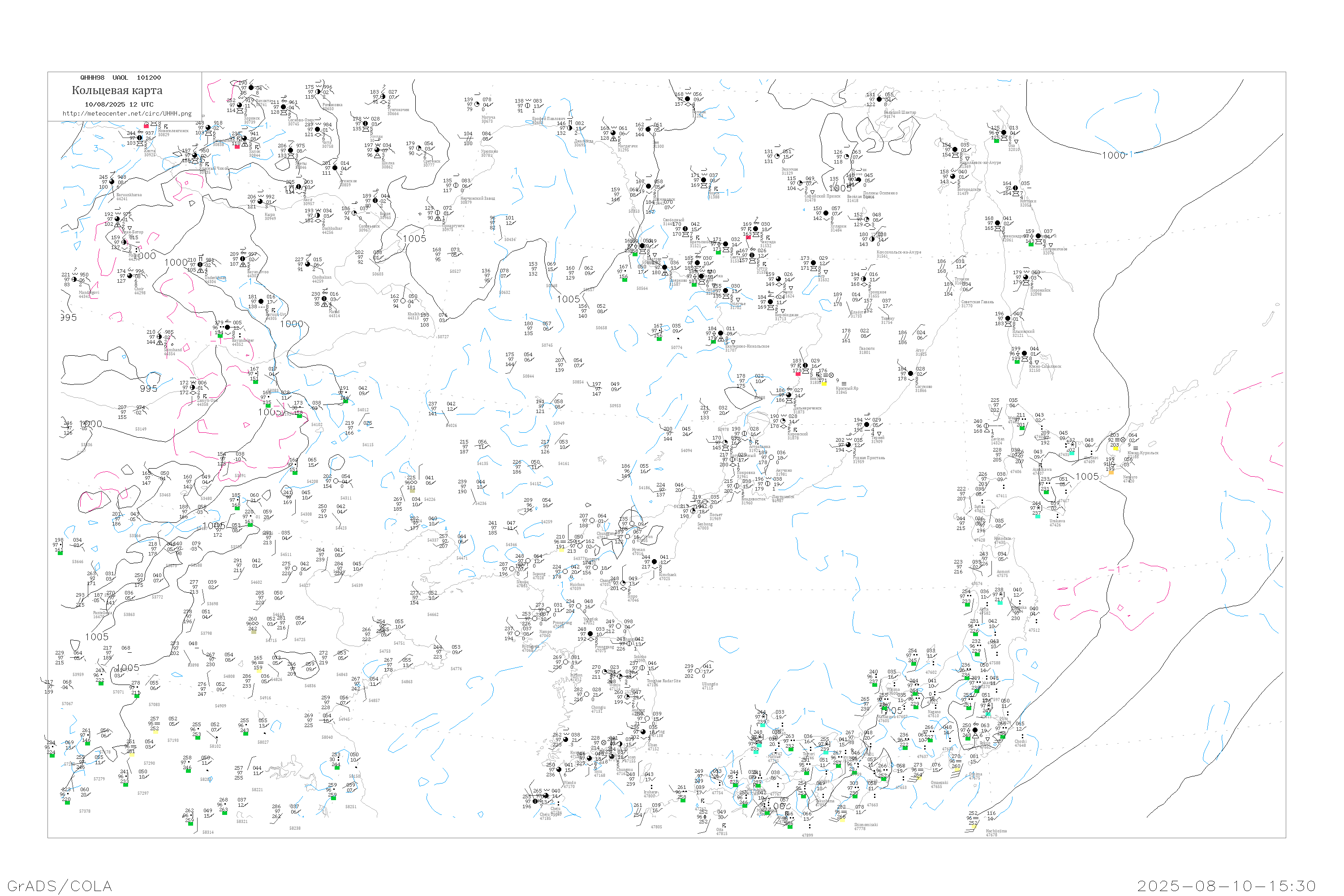Click sky-cover circle at Екатерино-Никольское station
This screenshot has height=896, width=1344.
(x=720, y=333)
